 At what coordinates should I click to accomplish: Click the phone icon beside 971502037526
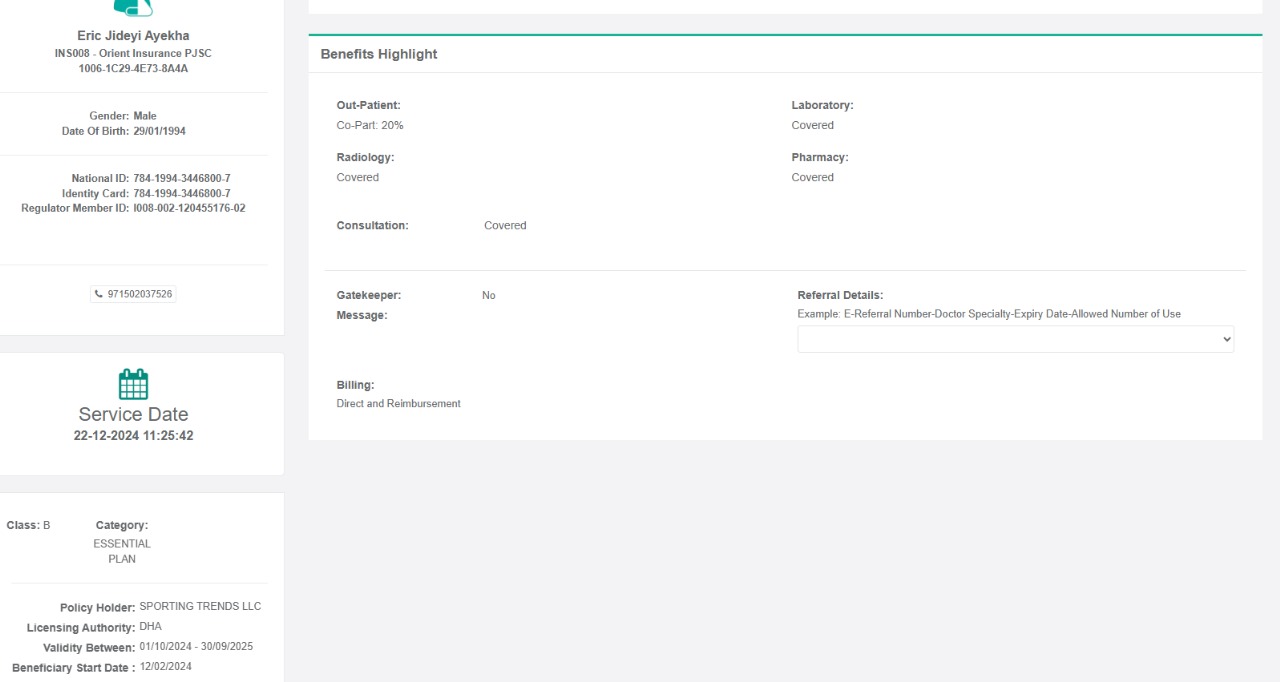click(x=99, y=294)
